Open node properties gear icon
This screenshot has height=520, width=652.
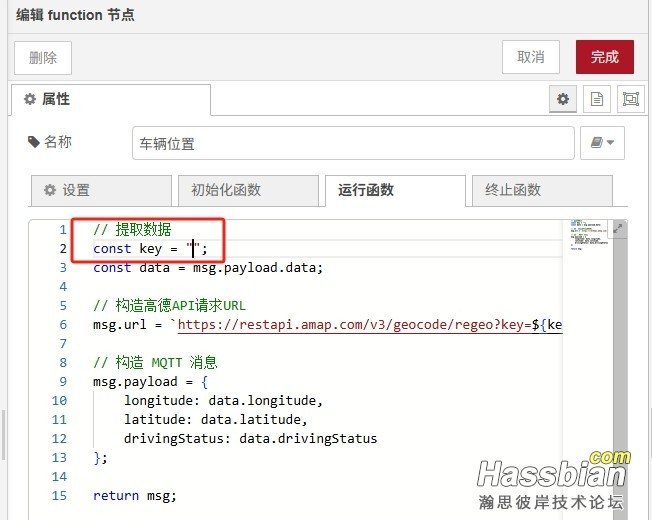pos(563,99)
